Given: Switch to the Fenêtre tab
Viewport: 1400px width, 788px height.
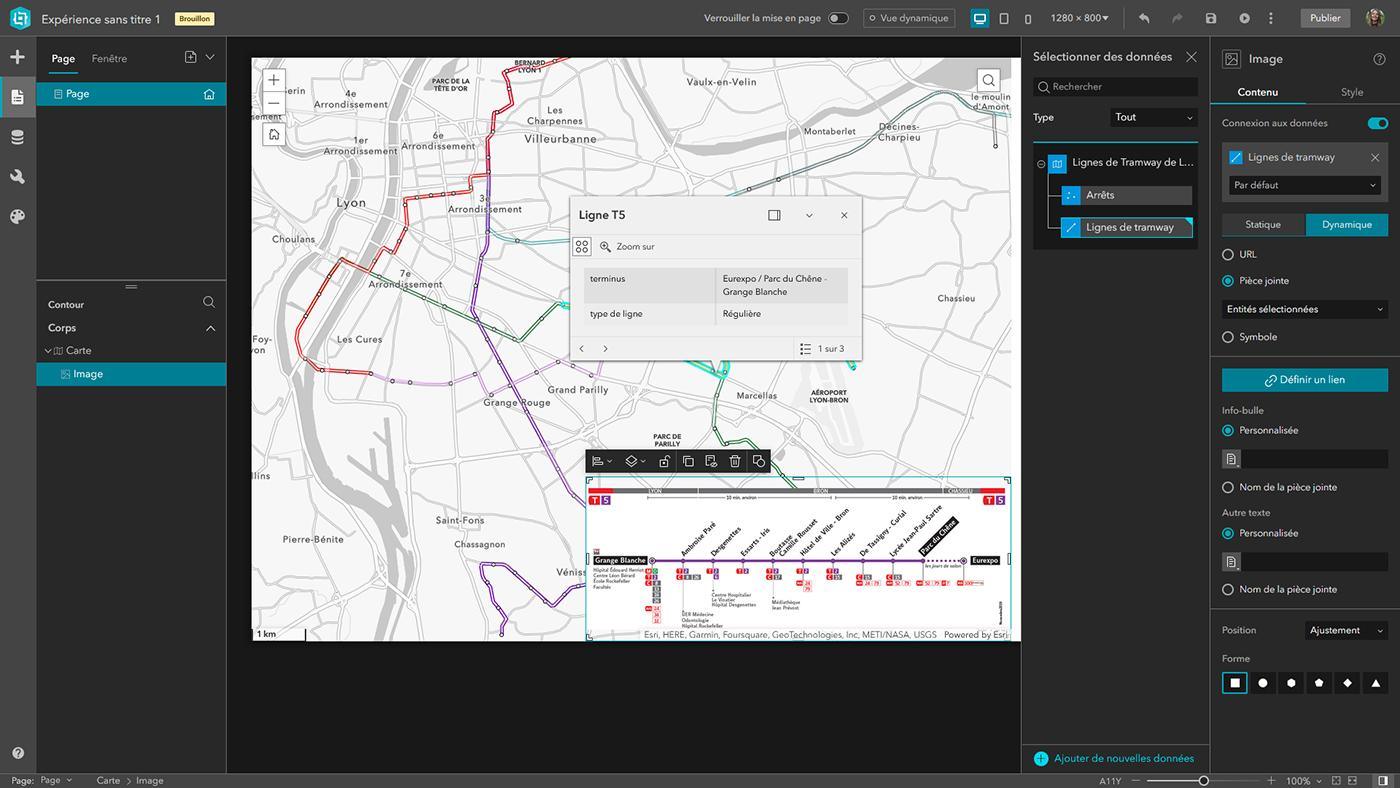Looking at the screenshot, I should 109,58.
